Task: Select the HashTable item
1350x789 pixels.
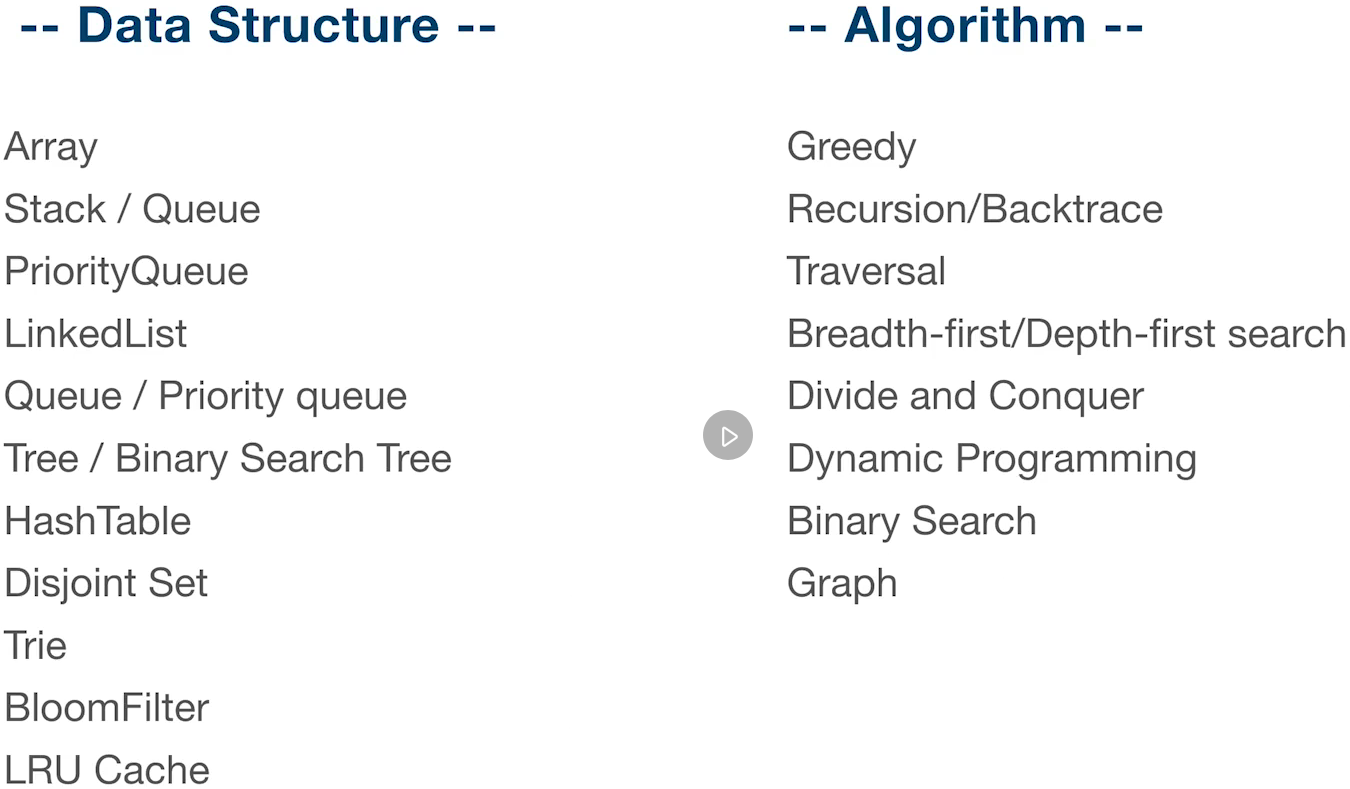Action: tap(98, 521)
